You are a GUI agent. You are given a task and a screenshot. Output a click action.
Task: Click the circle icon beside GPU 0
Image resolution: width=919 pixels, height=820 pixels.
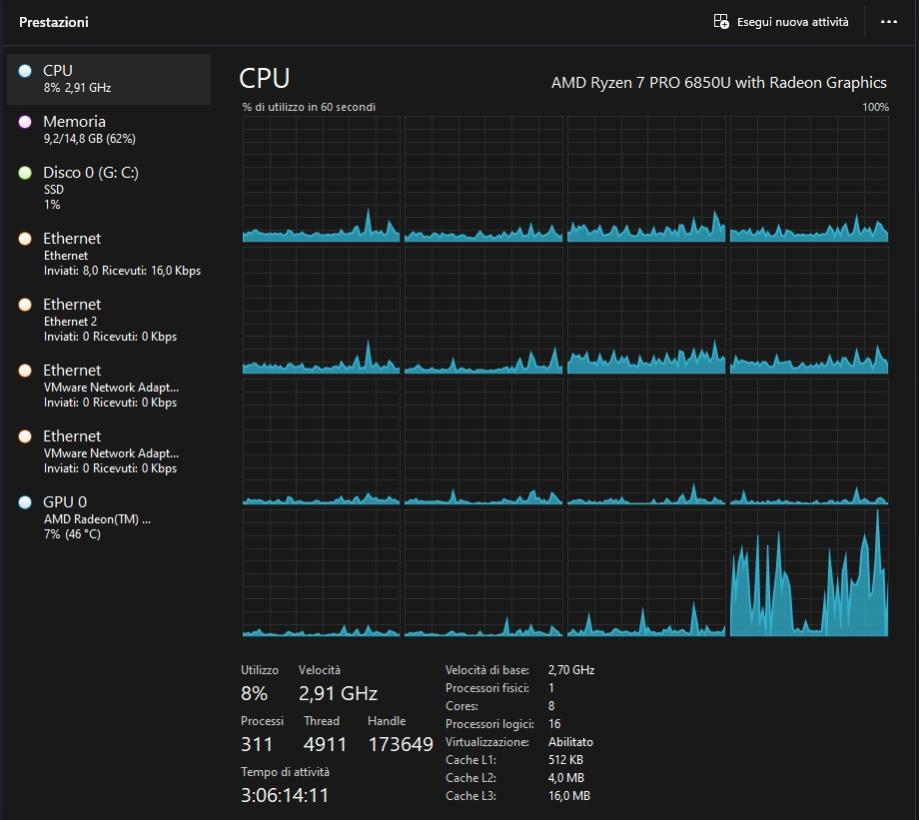click(25, 502)
